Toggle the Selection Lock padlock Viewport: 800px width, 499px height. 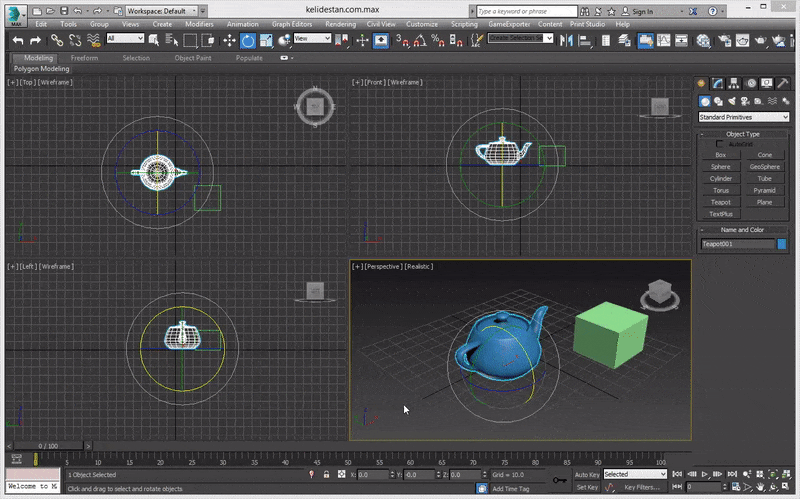pyautogui.click(x=327, y=475)
